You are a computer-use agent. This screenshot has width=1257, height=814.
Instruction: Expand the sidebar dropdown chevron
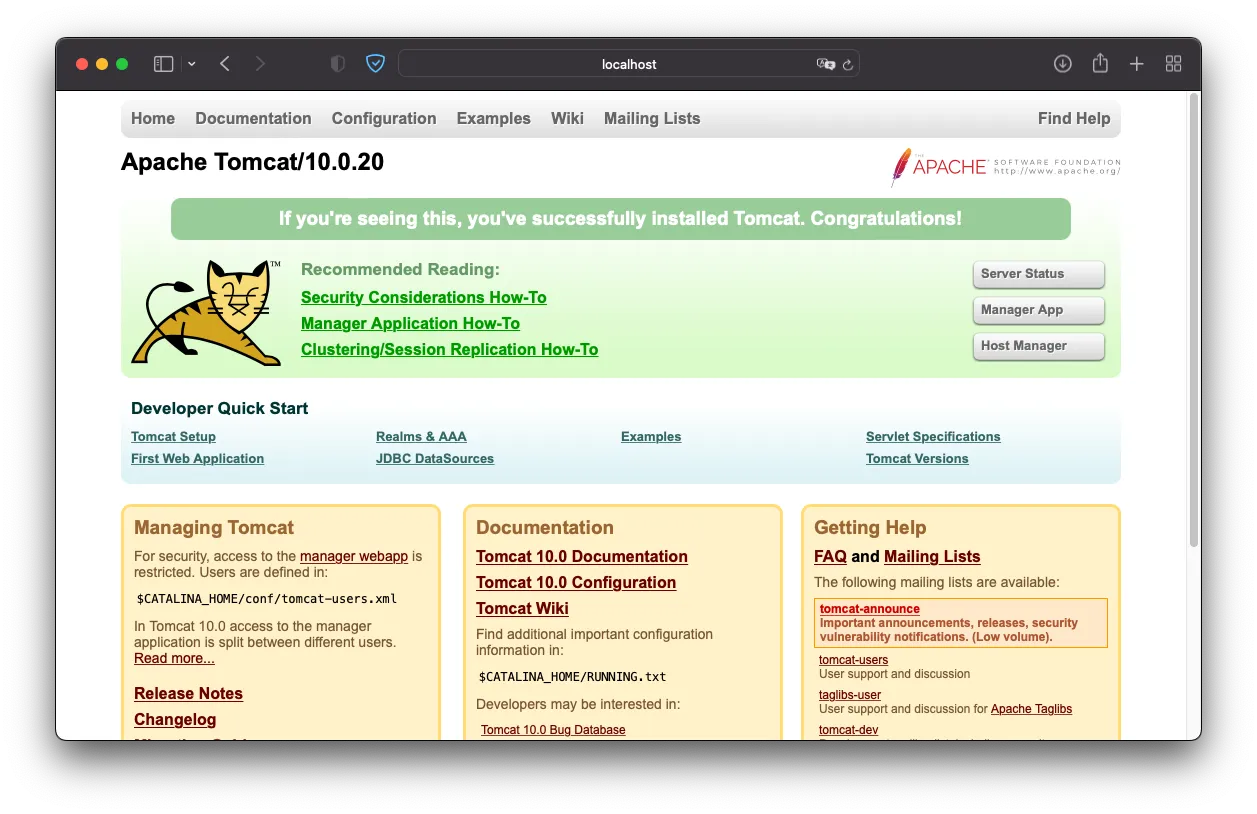point(191,64)
